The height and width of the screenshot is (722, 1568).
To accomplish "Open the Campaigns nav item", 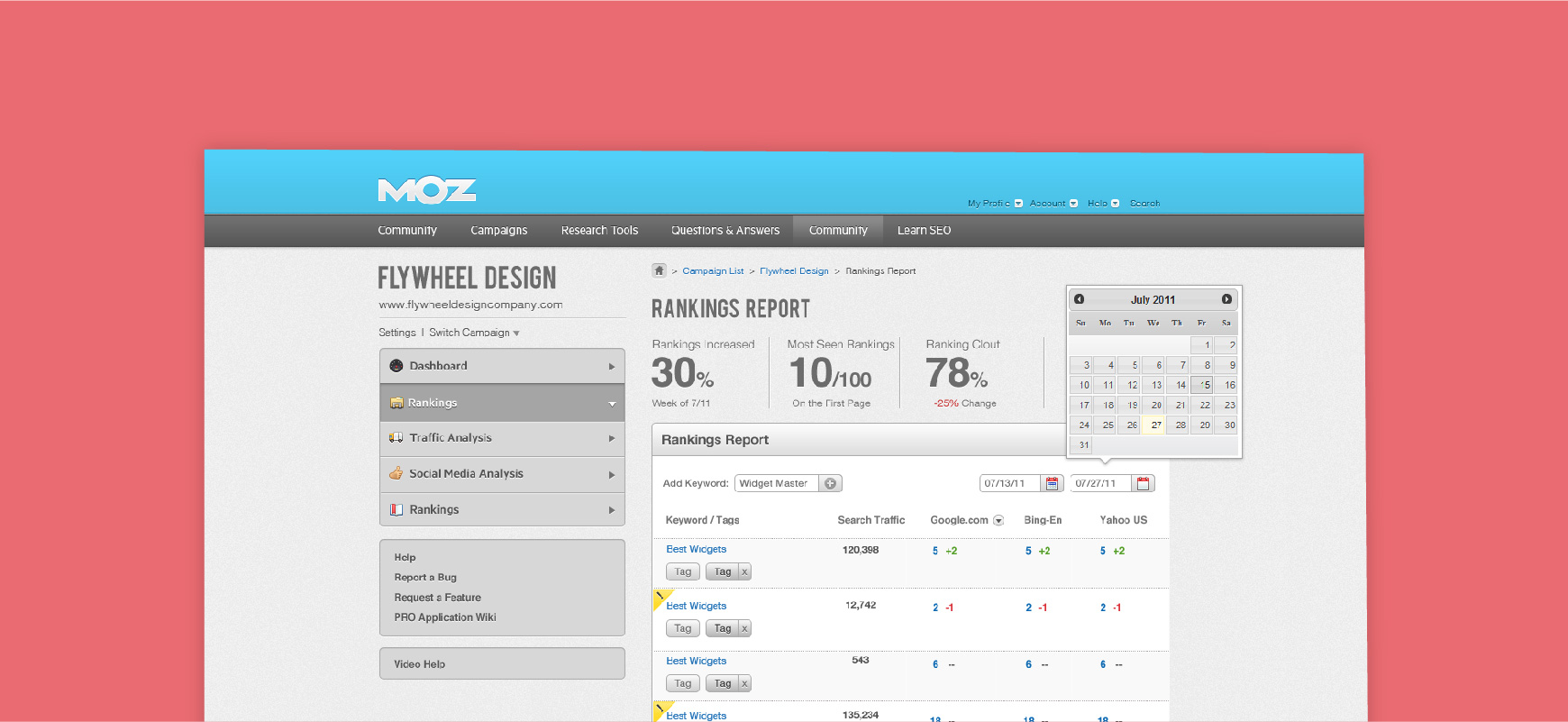I will pos(498,231).
